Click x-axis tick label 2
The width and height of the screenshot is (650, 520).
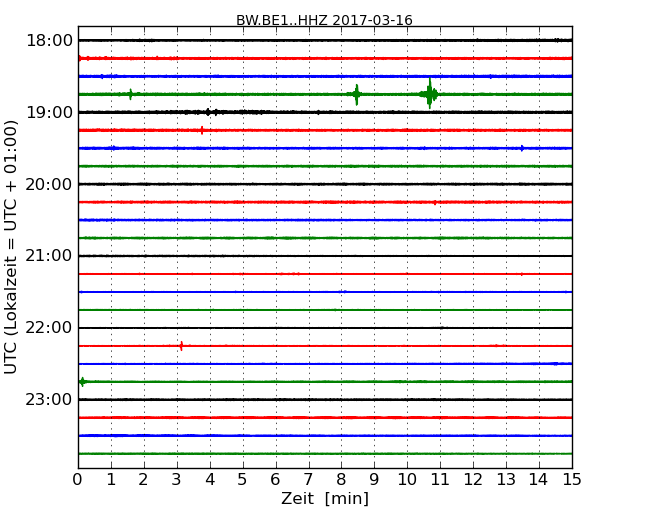(x=143, y=480)
